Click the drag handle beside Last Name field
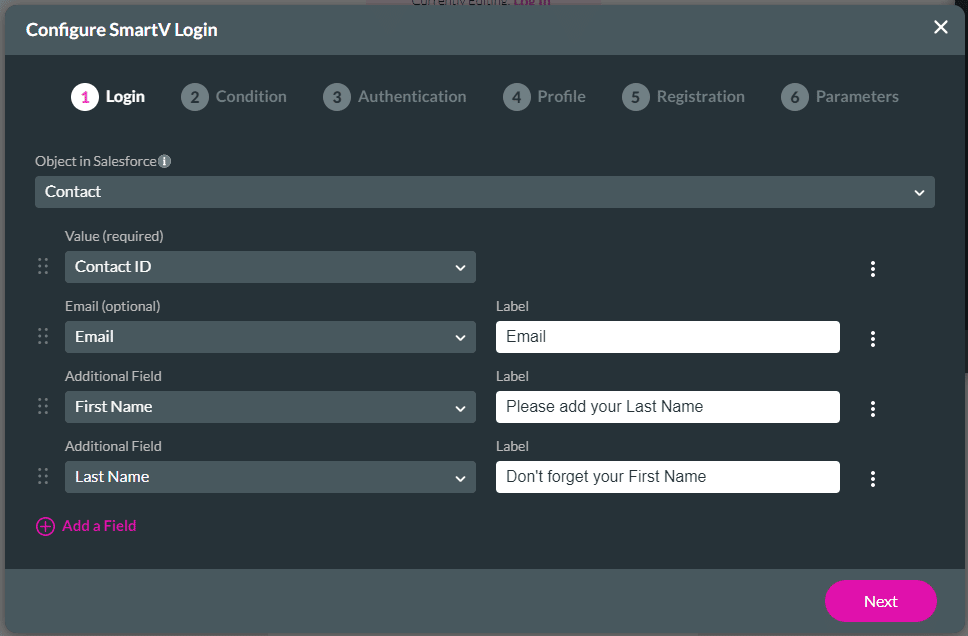Image resolution: width=968 pixels, height=636 pixels. (x=43, y=476)
